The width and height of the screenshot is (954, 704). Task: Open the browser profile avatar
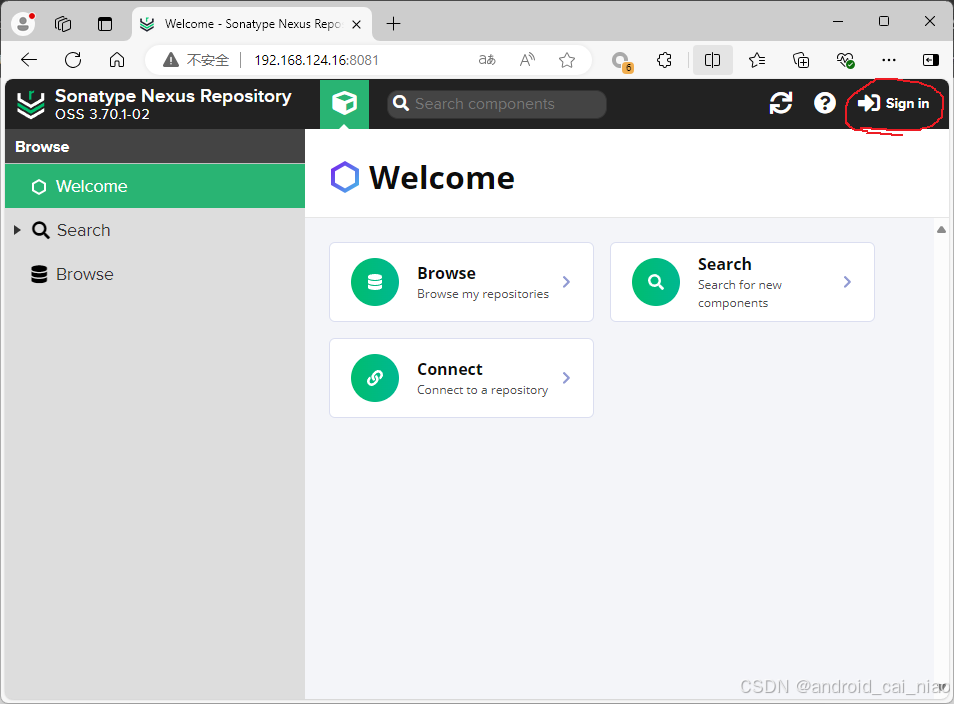(x=23, y=24)
